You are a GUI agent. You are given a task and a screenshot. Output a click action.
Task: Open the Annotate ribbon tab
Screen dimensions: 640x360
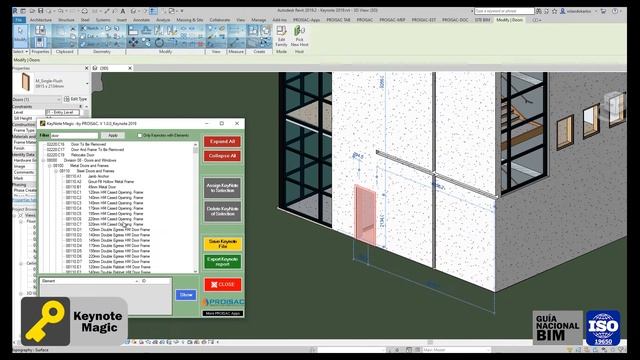pyautogui.click(x=142, y=20)
